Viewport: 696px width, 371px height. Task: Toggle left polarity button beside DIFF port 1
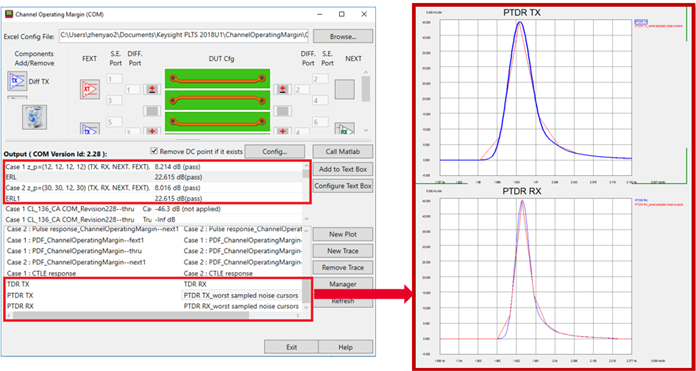pyautogui.click(x=152, y=89)
